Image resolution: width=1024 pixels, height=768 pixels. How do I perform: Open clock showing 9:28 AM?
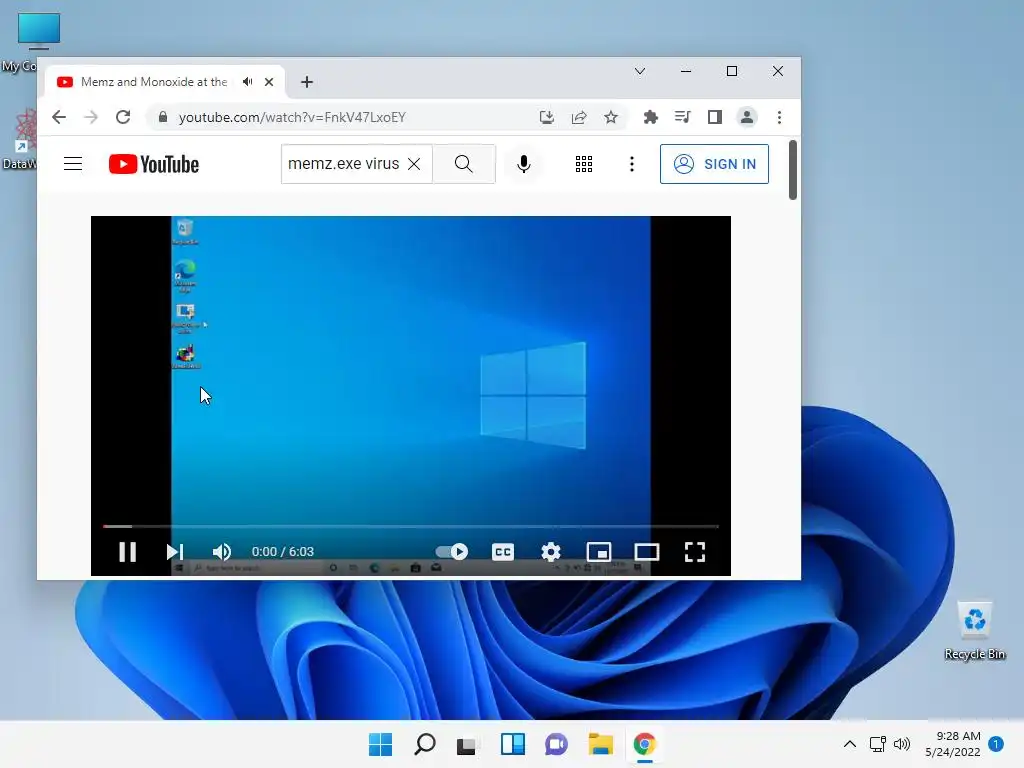coord(953,744)
